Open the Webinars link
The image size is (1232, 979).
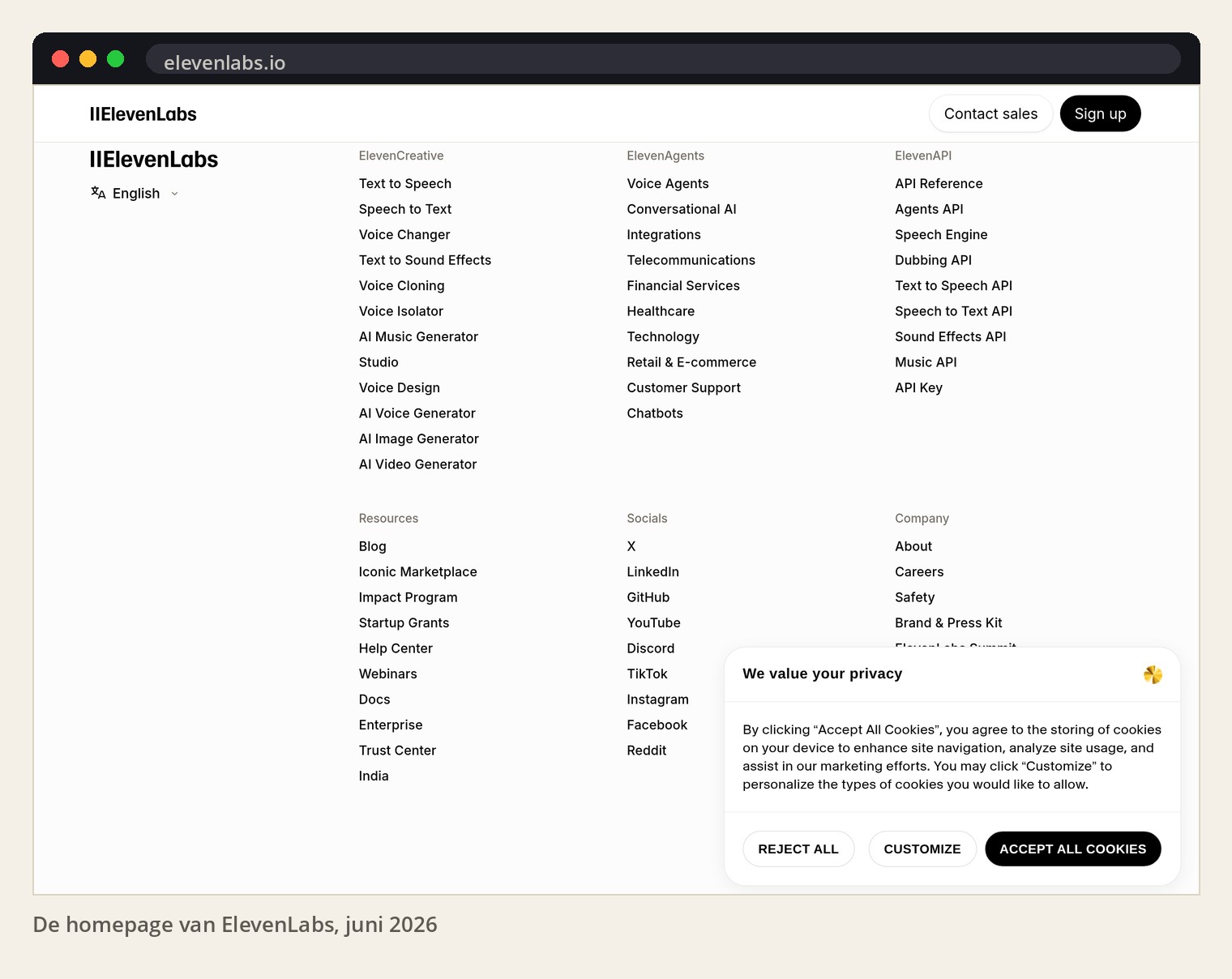click(388, 674)
